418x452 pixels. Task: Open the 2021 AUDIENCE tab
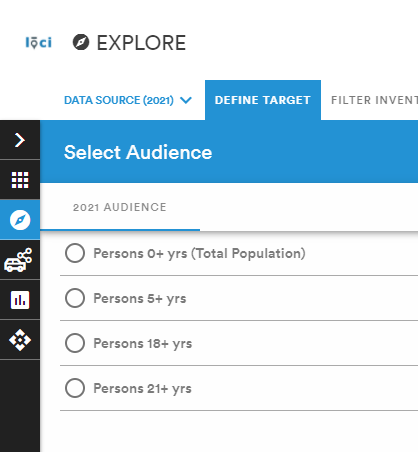[x=120, y=207]
